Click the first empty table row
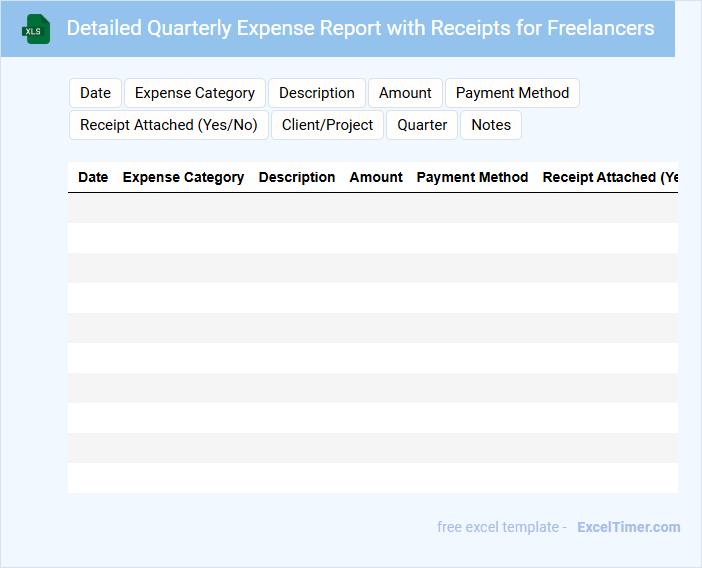The height and width of the screenshot is (568, 702). 372,208
